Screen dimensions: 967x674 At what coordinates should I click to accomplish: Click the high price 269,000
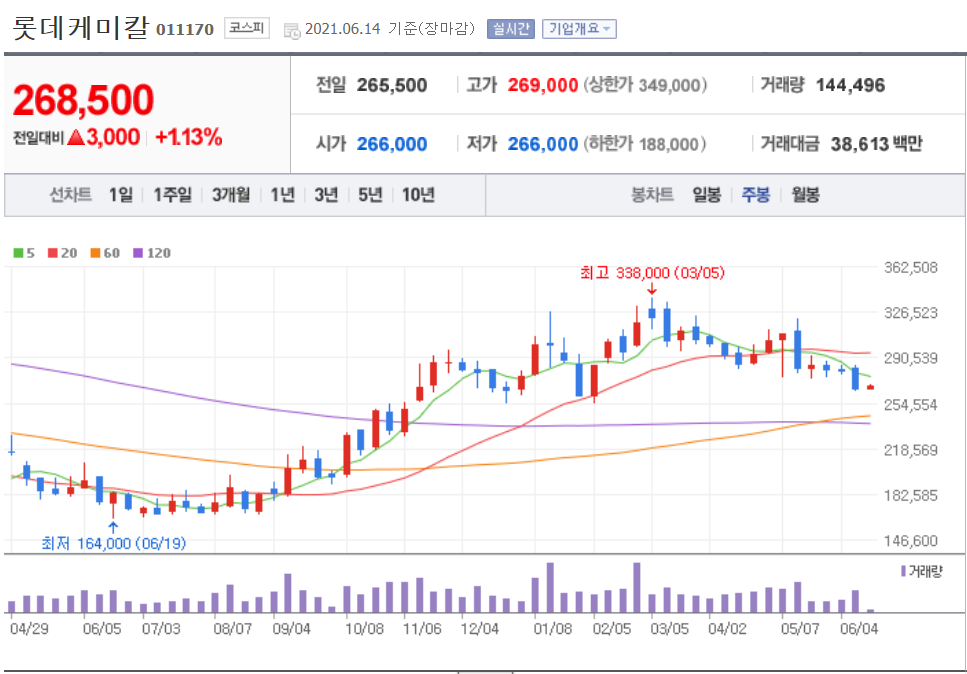[x=543, y=85]
